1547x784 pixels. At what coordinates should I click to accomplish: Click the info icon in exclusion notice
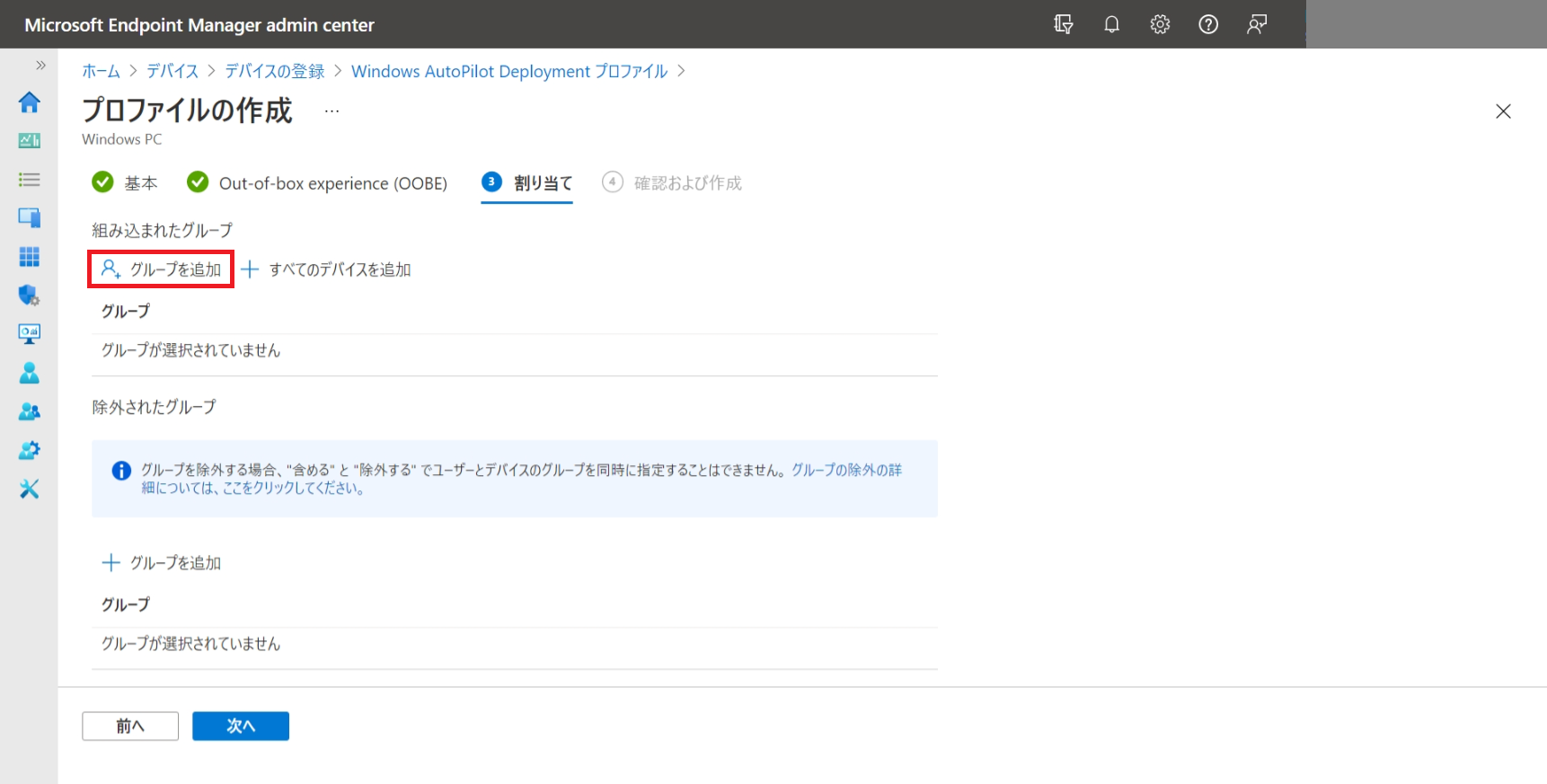tap(121, 471)
